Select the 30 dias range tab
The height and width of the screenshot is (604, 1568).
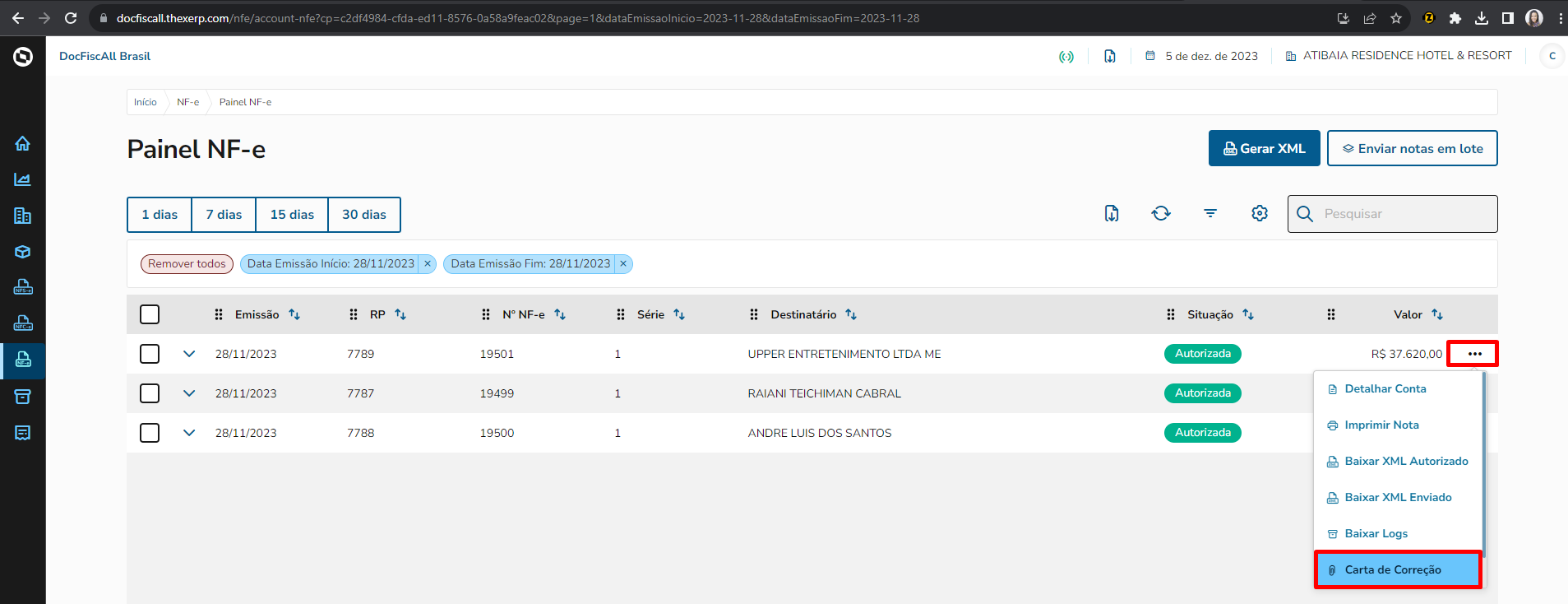pyautogui.click(x=364, y=215)
